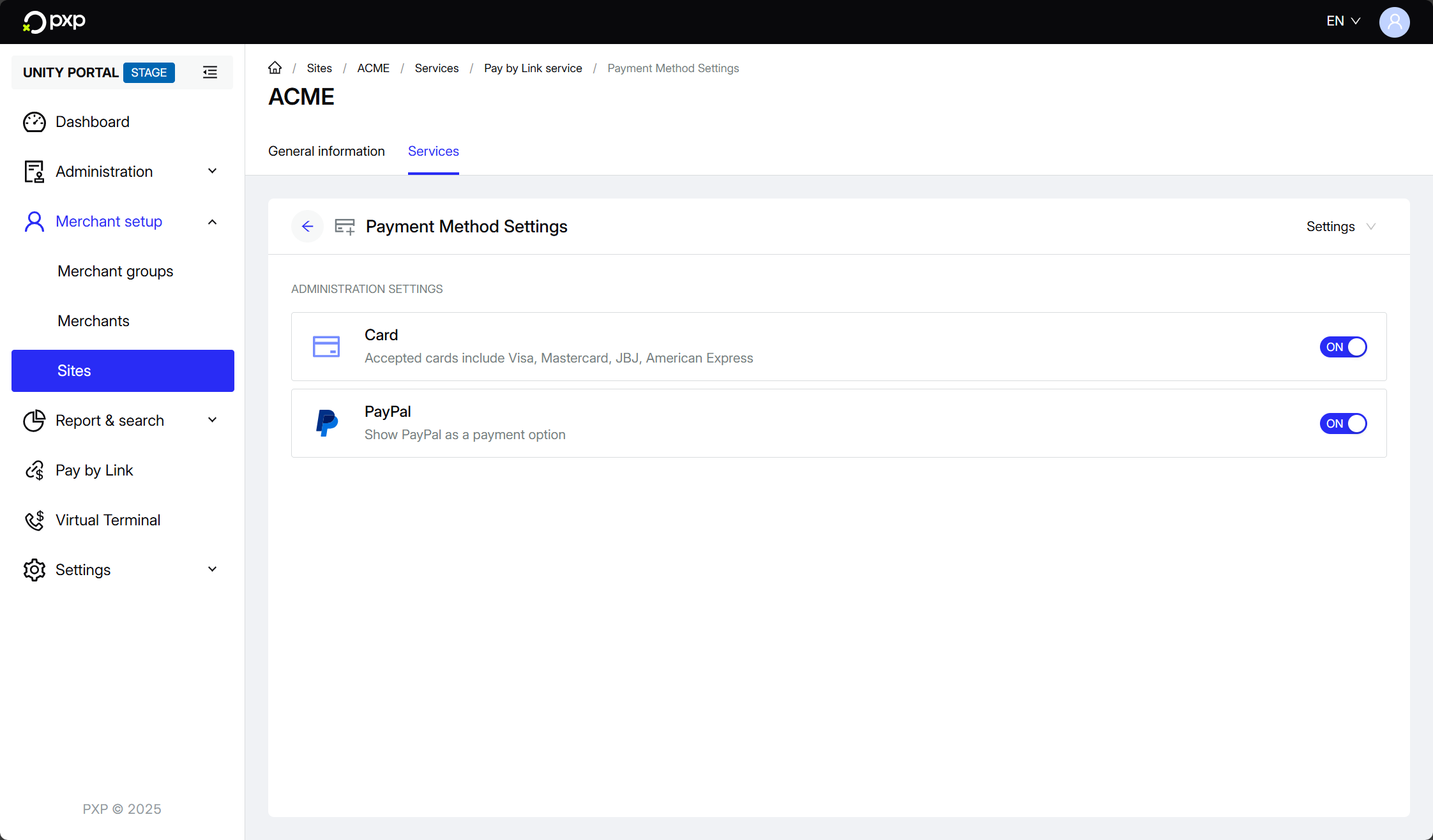Screen dimensions: 1433x840
Task: Click the Merchant groups link in the sidebar
Action: click(115, 271)
